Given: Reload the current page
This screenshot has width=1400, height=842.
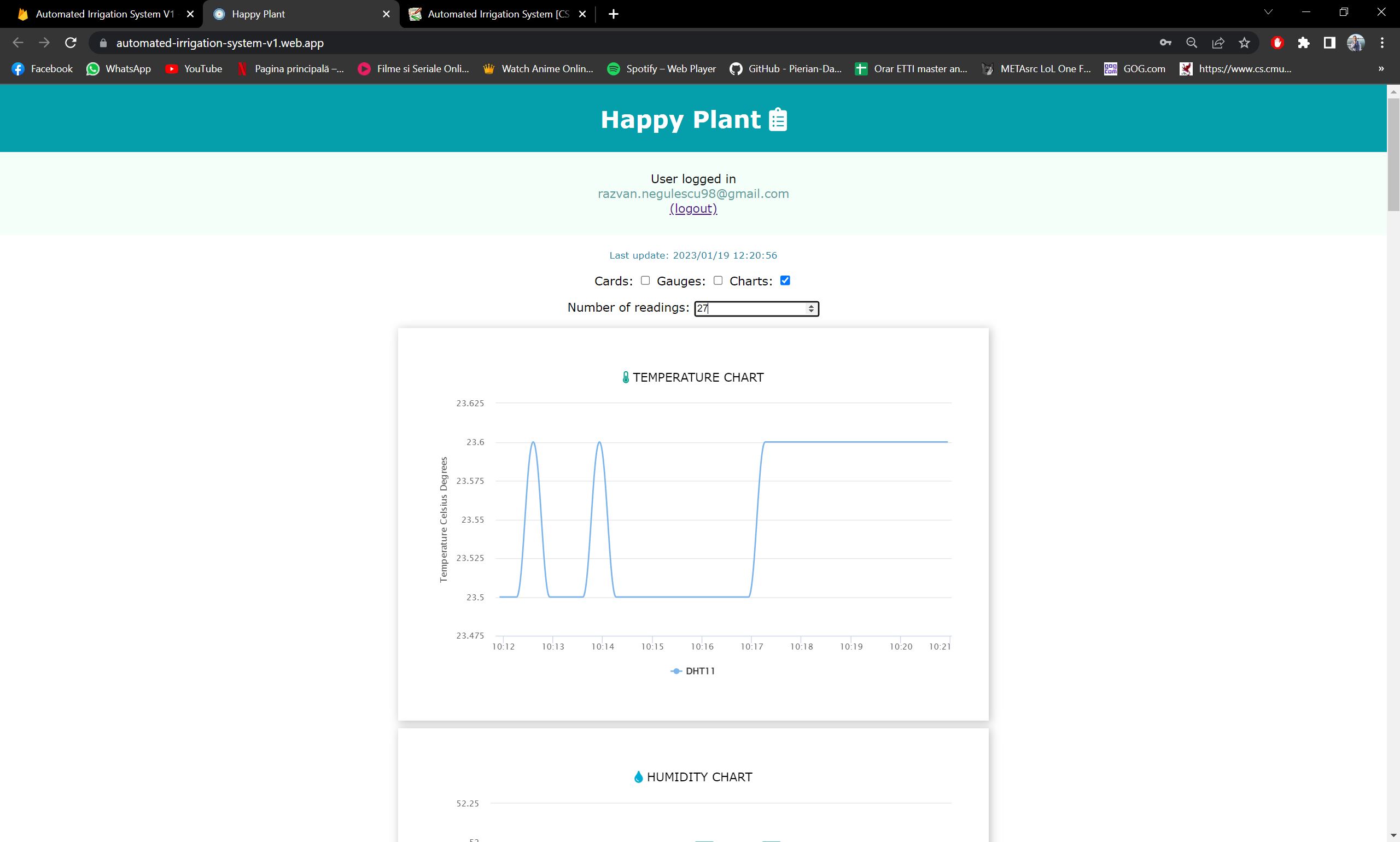Looking at the screenshot, I should [x=71, y=43].
